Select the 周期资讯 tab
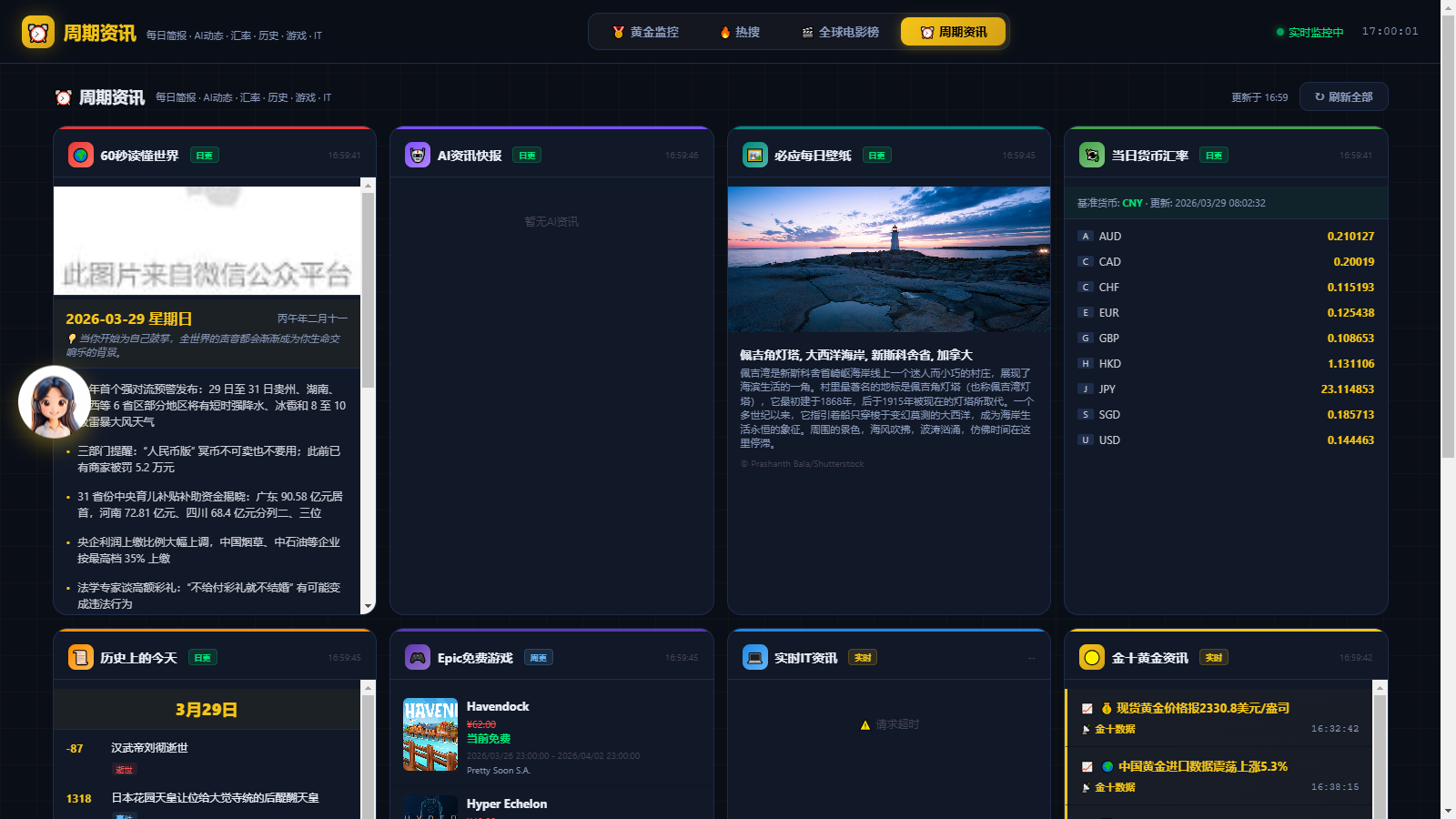Screen dimensions: 1456x819 [x=953, y=32]
